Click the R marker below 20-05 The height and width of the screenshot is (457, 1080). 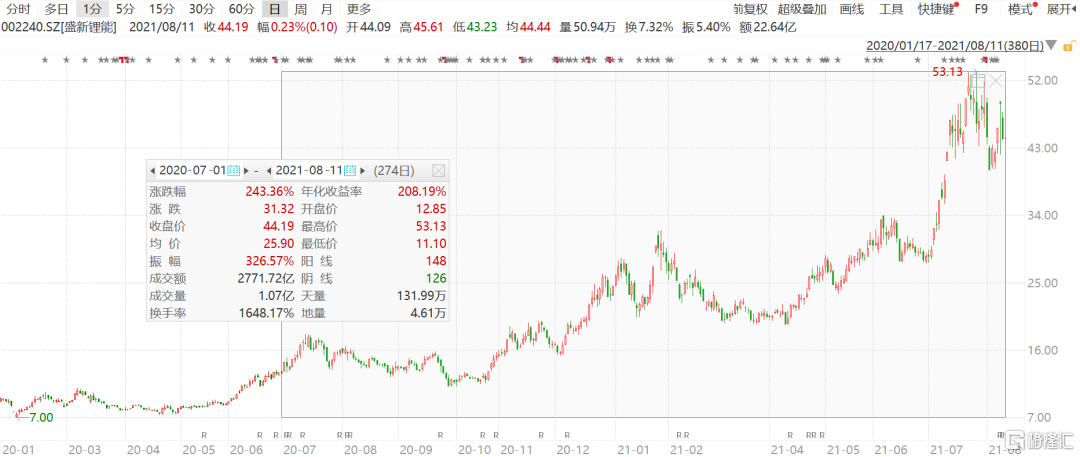204,435
